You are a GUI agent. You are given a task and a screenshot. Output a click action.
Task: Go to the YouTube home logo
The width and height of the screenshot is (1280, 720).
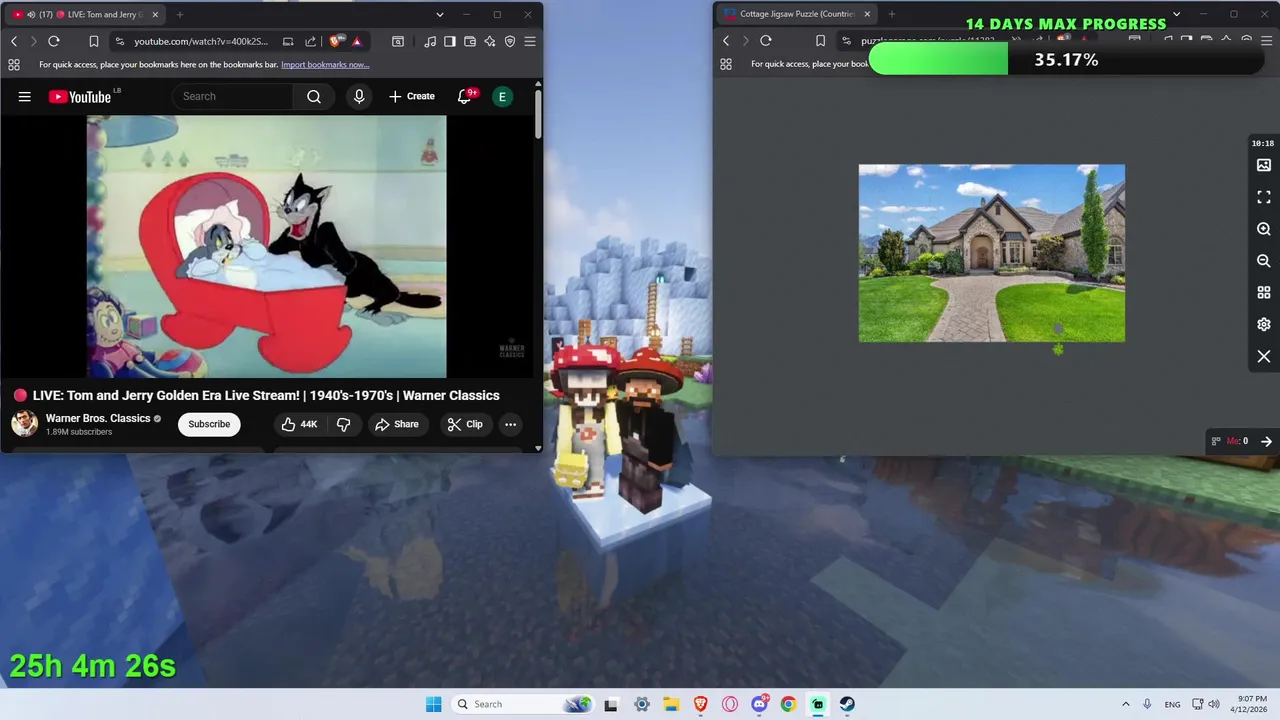click(x=80, y=97)
